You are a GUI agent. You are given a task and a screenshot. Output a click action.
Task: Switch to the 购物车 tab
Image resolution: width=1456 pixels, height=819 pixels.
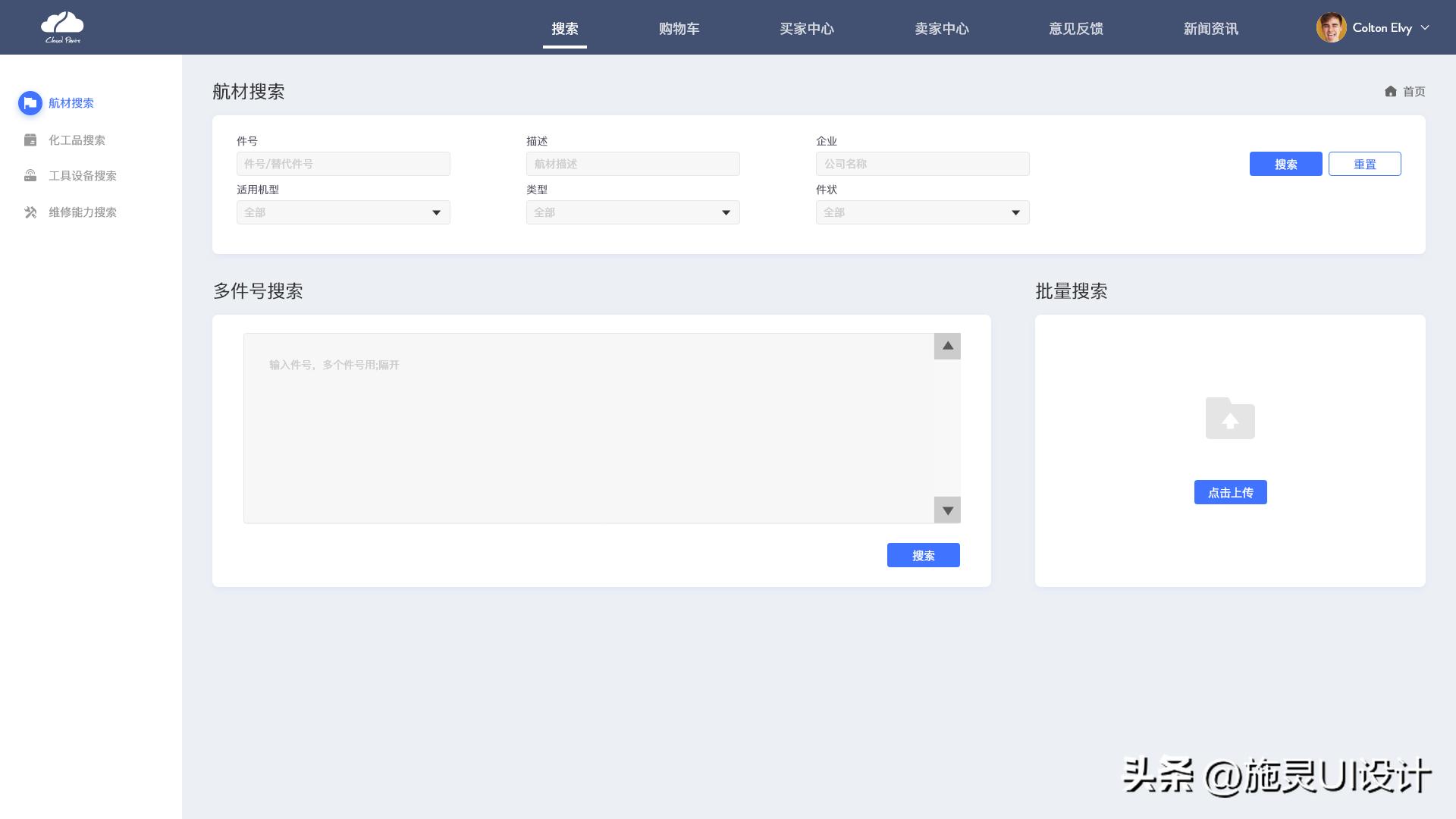[x=679, y=29]
